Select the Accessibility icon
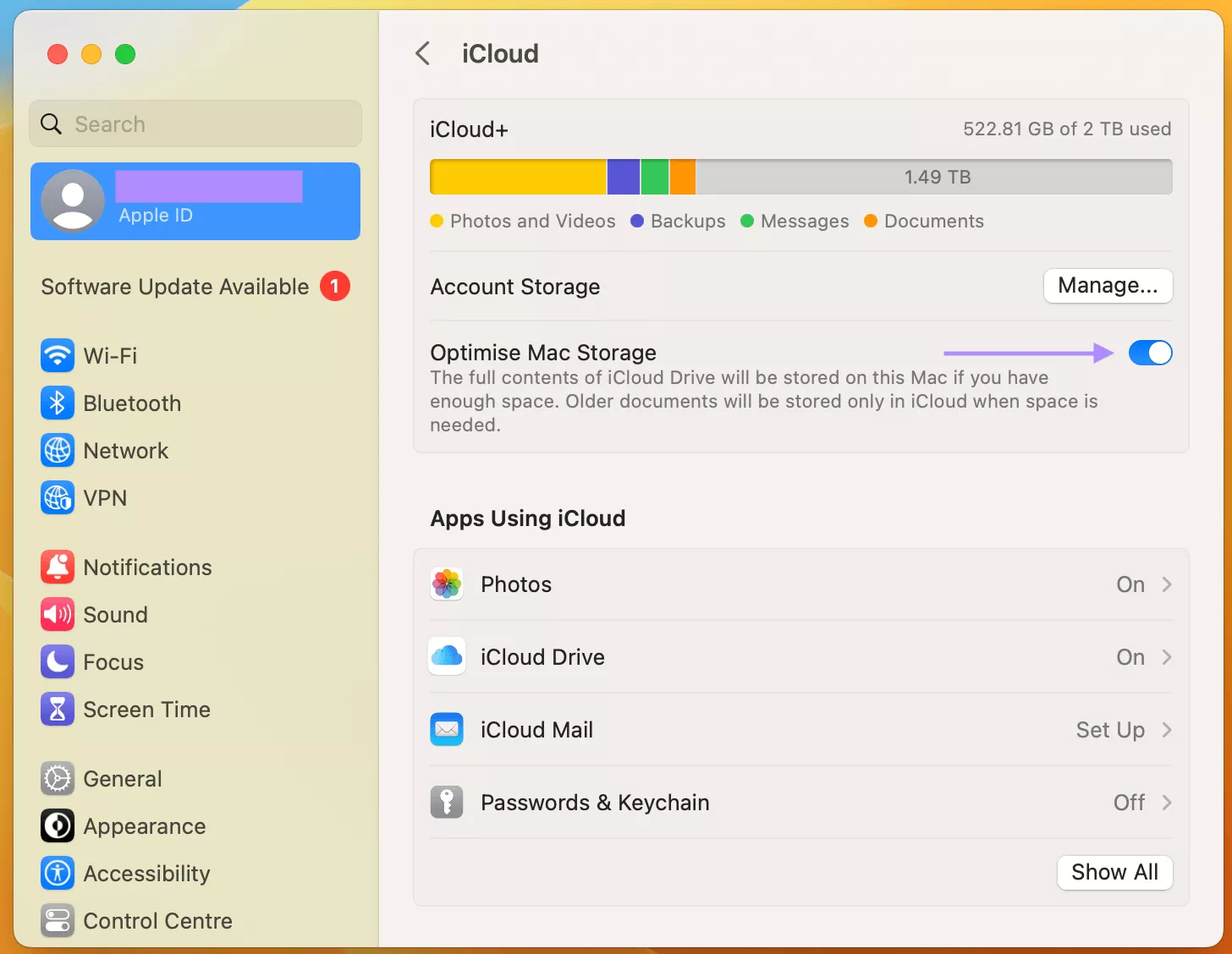Image resolution: width=1232 pixels, height=954 pixels. pyautogui.click(x=57, y=873)
